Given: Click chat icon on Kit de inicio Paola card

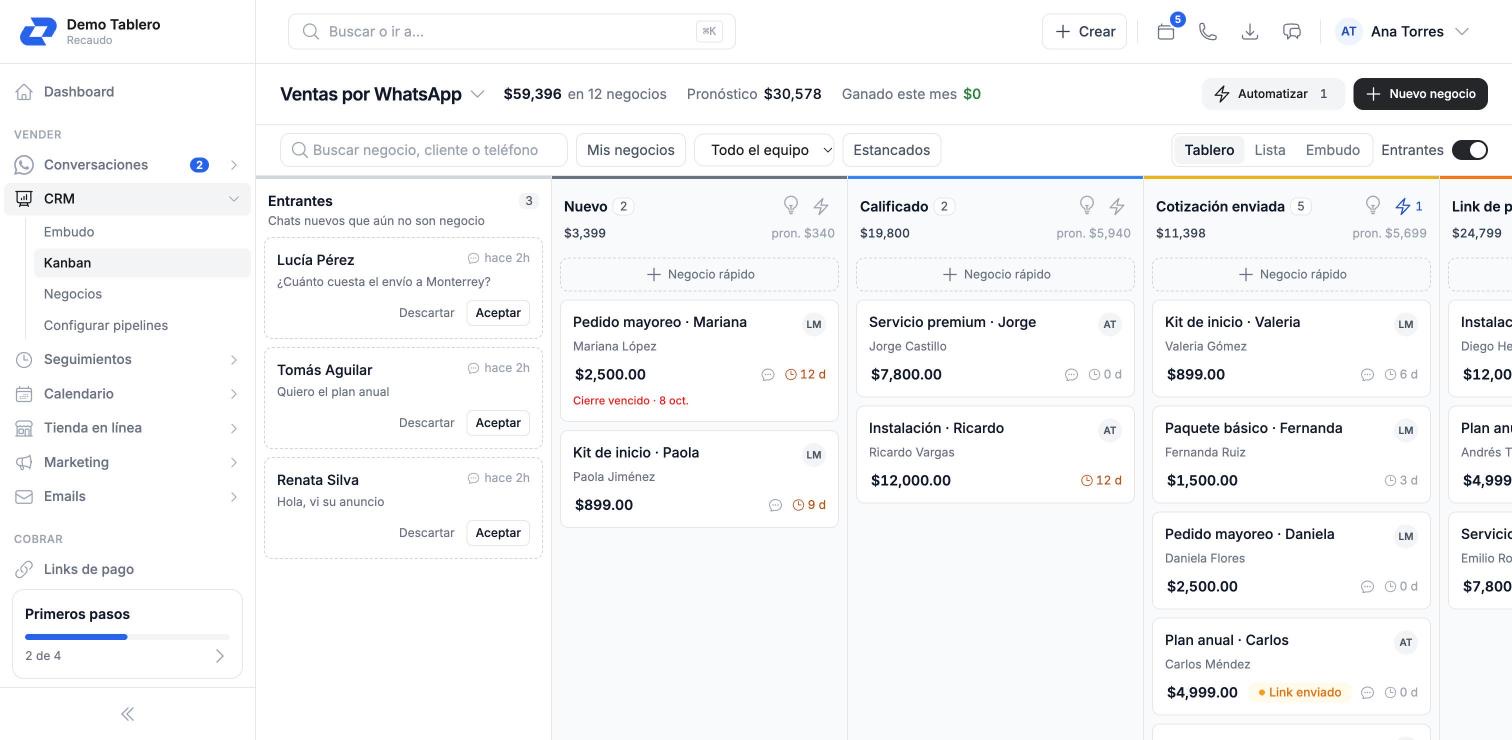Looking at the screenshot, I should (x=775, y=505).
